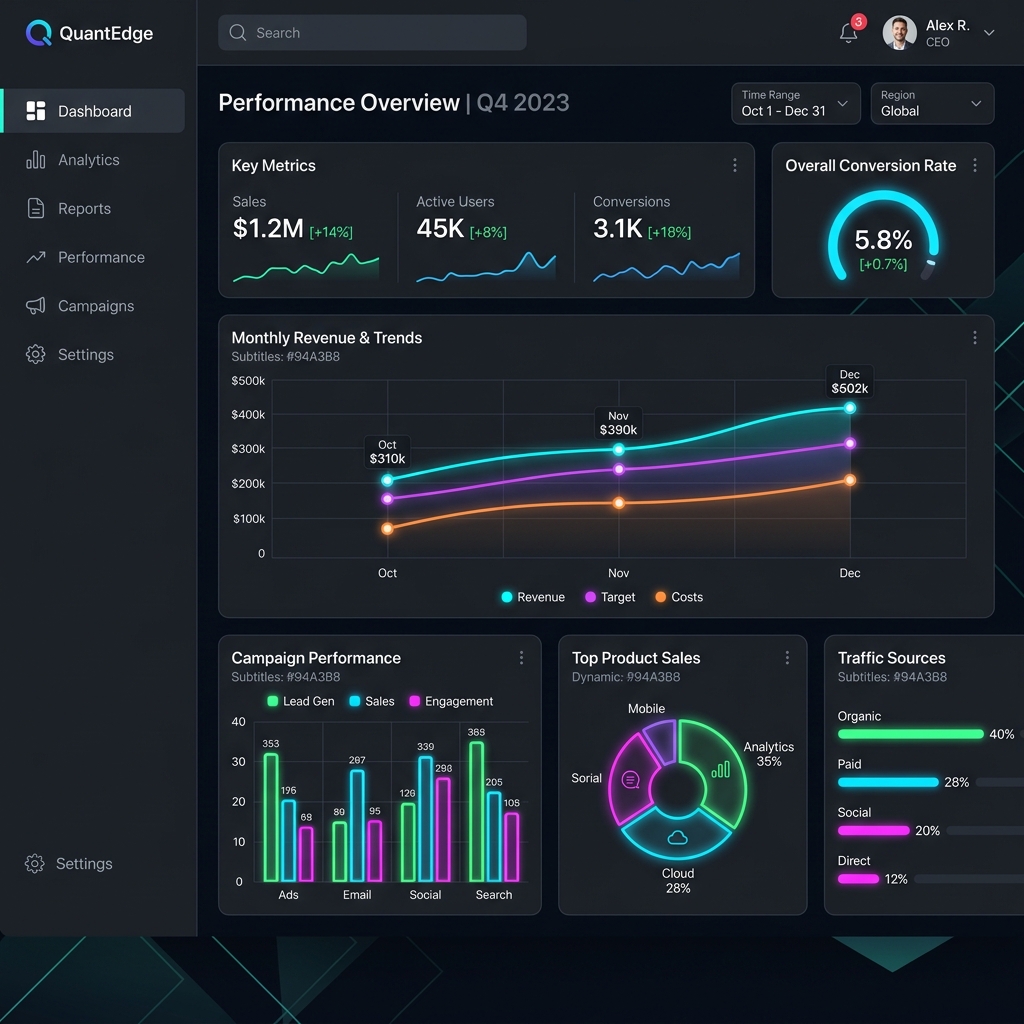This screenshot has width=1024, height=1024.
Task: Toggle Engagement legend in Campaign Performance
Action: [451, 701]
